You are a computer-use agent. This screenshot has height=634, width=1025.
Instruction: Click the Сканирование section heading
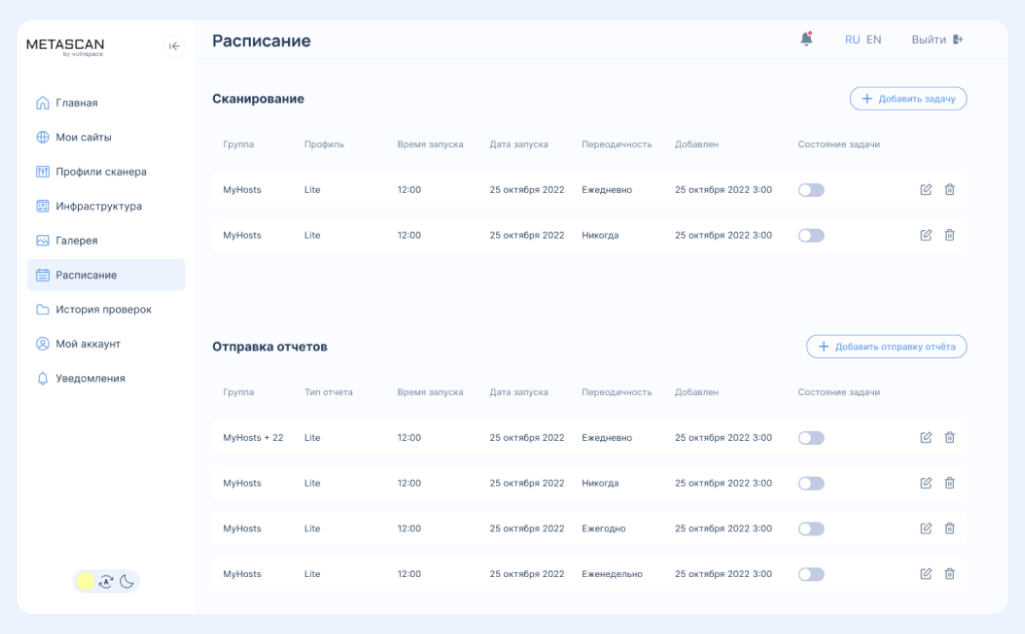tap(258, 99)
